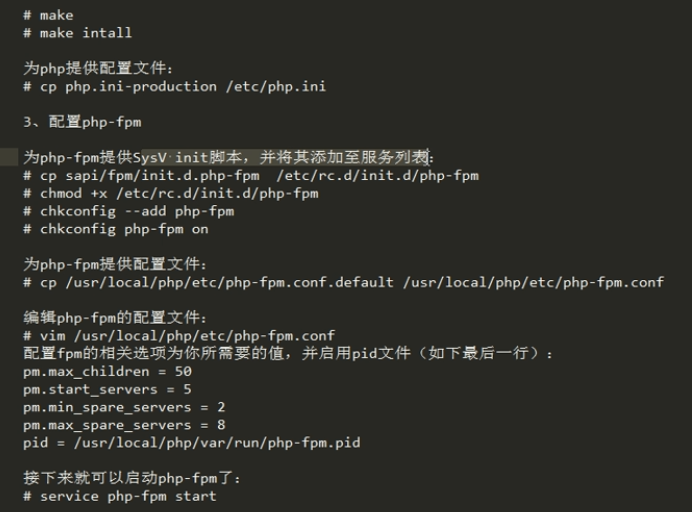
Task: Click the "接下来就可以启动php-fpm了" text line
Action: (132, 478)
